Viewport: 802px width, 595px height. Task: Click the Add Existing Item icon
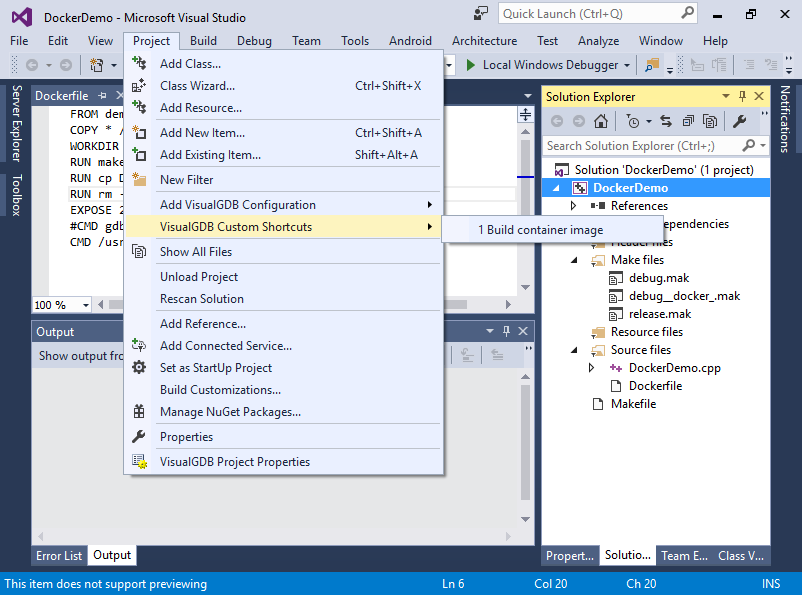[x=139, y=155]
